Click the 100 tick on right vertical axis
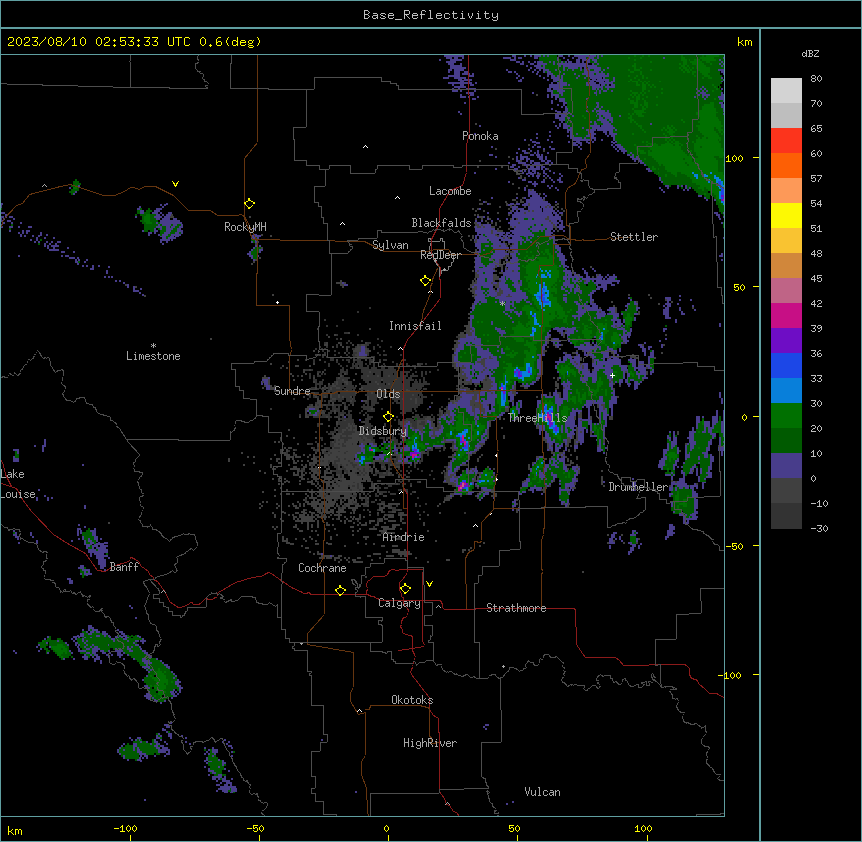The height and width of the screenshot is (842, 862). (734, 158)
